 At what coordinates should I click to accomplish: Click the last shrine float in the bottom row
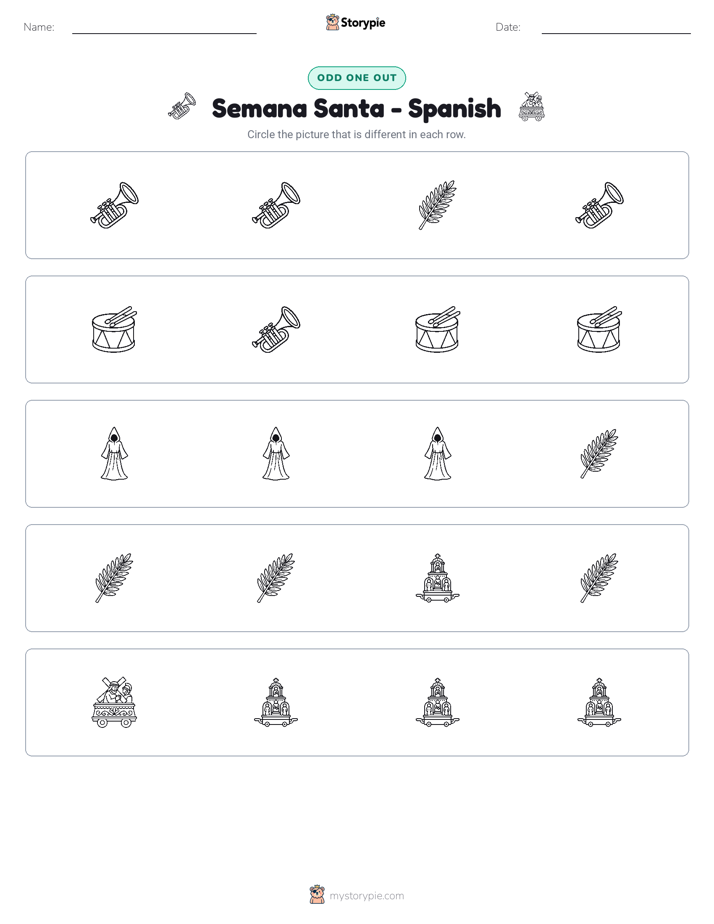[599, 702]
